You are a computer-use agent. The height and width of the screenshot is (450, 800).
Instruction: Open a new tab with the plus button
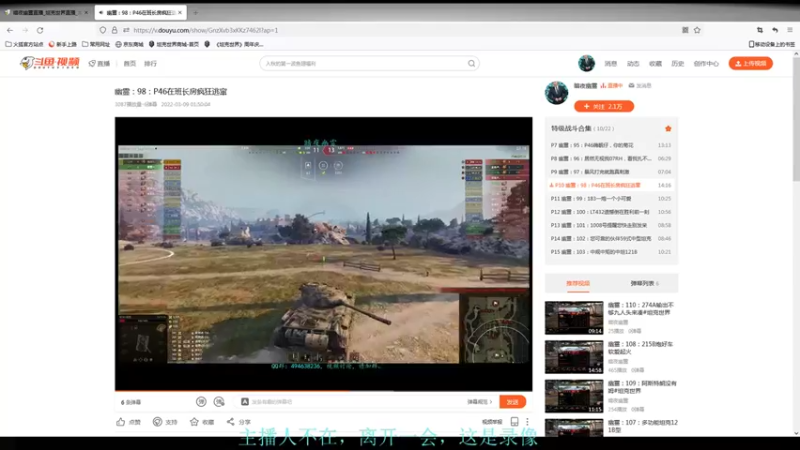click(195, 12)
